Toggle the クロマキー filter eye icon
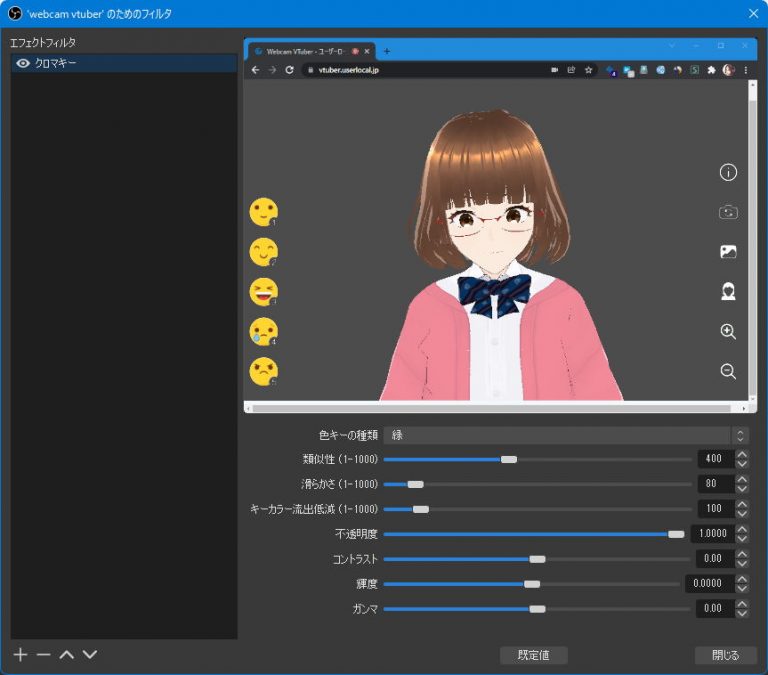The width and height of the screenshot is (768, 675). [23, 64]
